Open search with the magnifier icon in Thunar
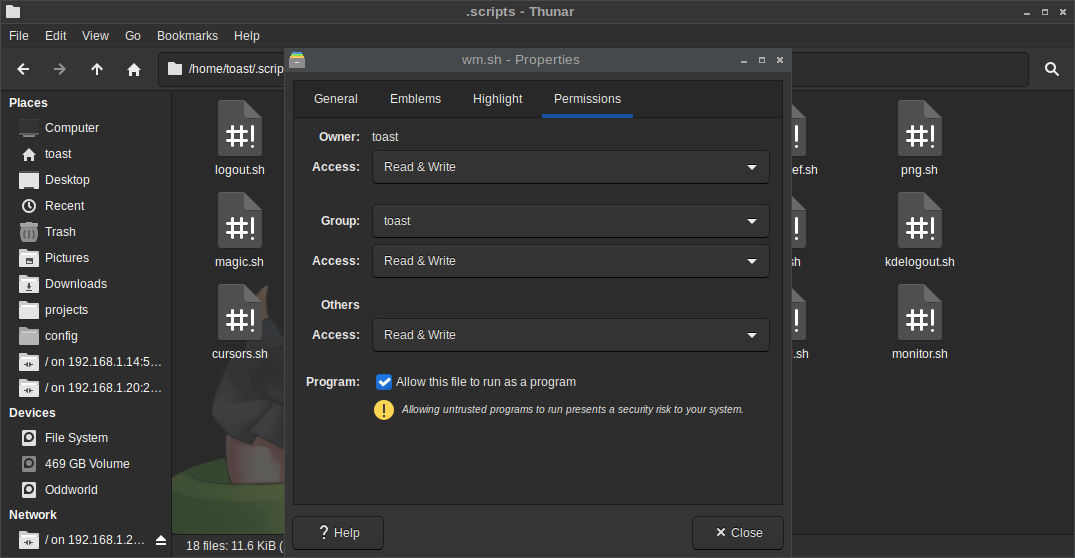The image size is (1075, 558). (1052, 69)
